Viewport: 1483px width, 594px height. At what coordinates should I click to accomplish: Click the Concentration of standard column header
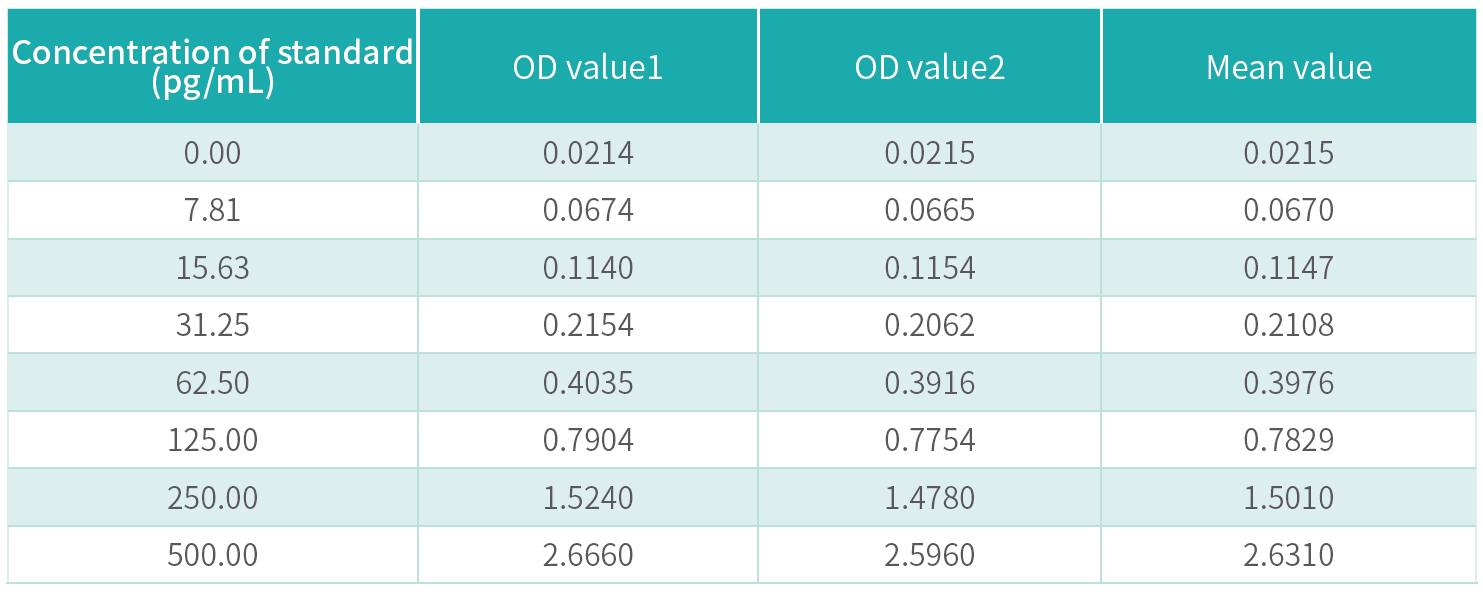click(212, 67)
